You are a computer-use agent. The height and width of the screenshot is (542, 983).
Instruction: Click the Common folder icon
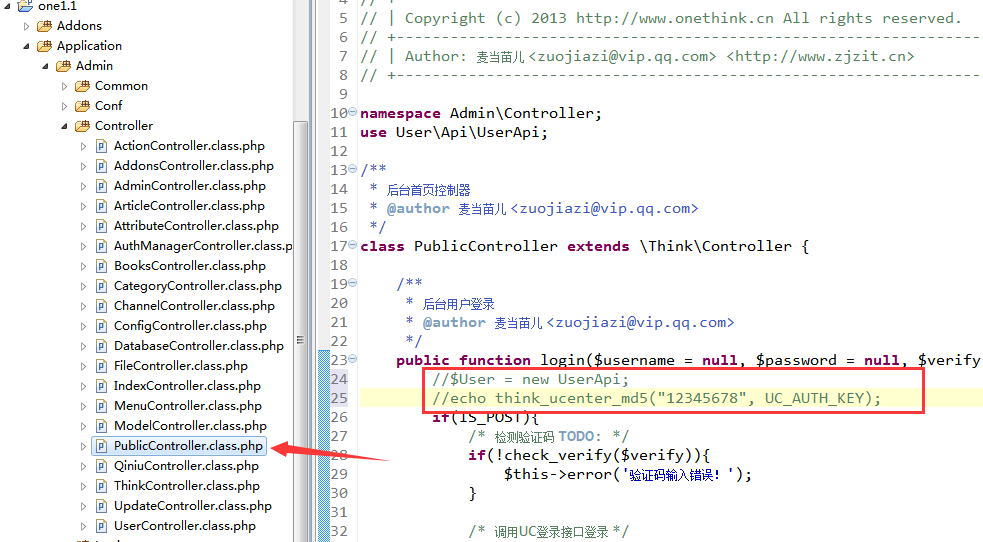pyautogui.click(x=82, y=86)
